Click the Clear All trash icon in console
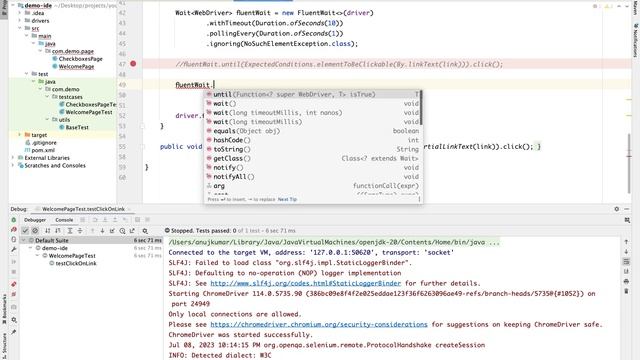The width and height of the screenshot is (640, 360). click(626, 291)
